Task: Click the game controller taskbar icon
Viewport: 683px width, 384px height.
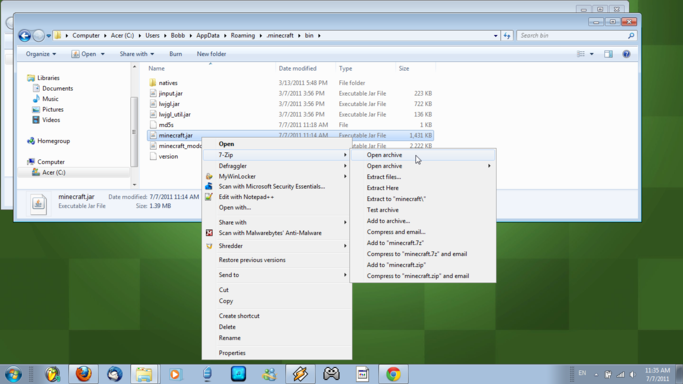Action: point(331,374)
